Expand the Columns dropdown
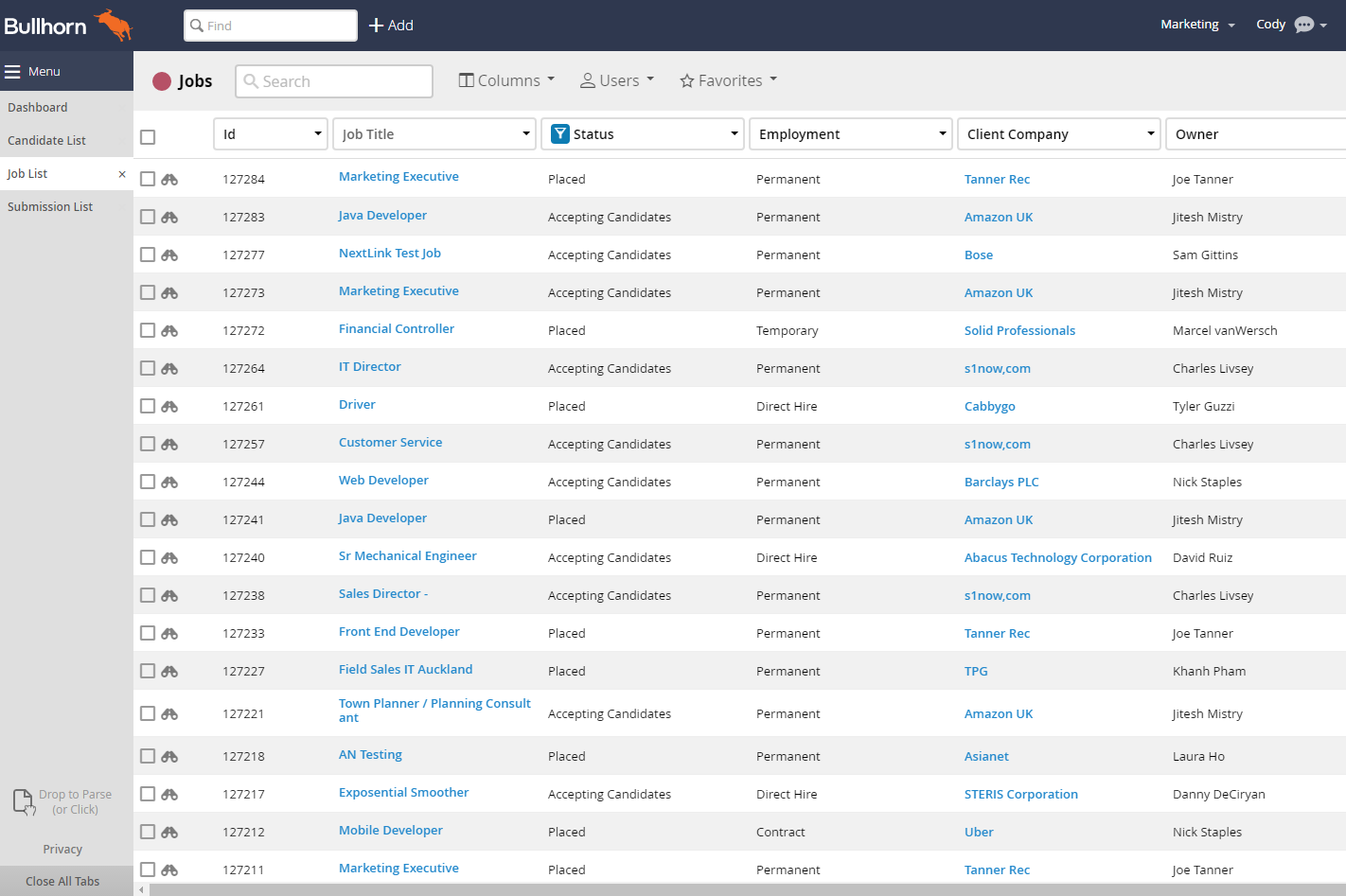The height and width of the screenshot is (896, 1346). pos(506,80)
